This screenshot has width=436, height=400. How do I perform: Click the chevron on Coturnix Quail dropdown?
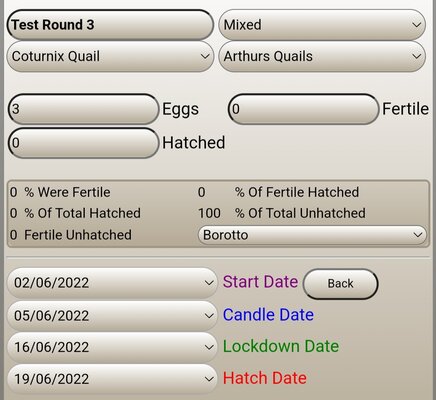[x=205, y=56]
